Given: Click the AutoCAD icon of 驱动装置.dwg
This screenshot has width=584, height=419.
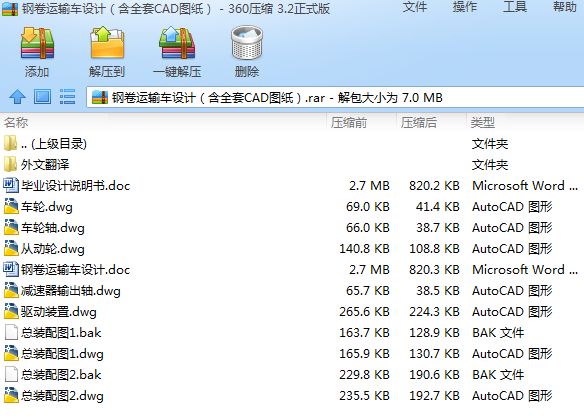Looking at the screenshot, I should coord(11,311).
